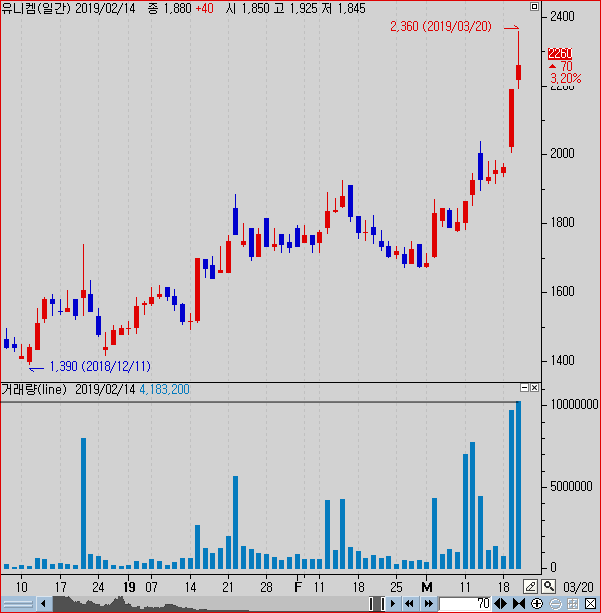Click the circled plus crosshair icon

coord(537,604)
